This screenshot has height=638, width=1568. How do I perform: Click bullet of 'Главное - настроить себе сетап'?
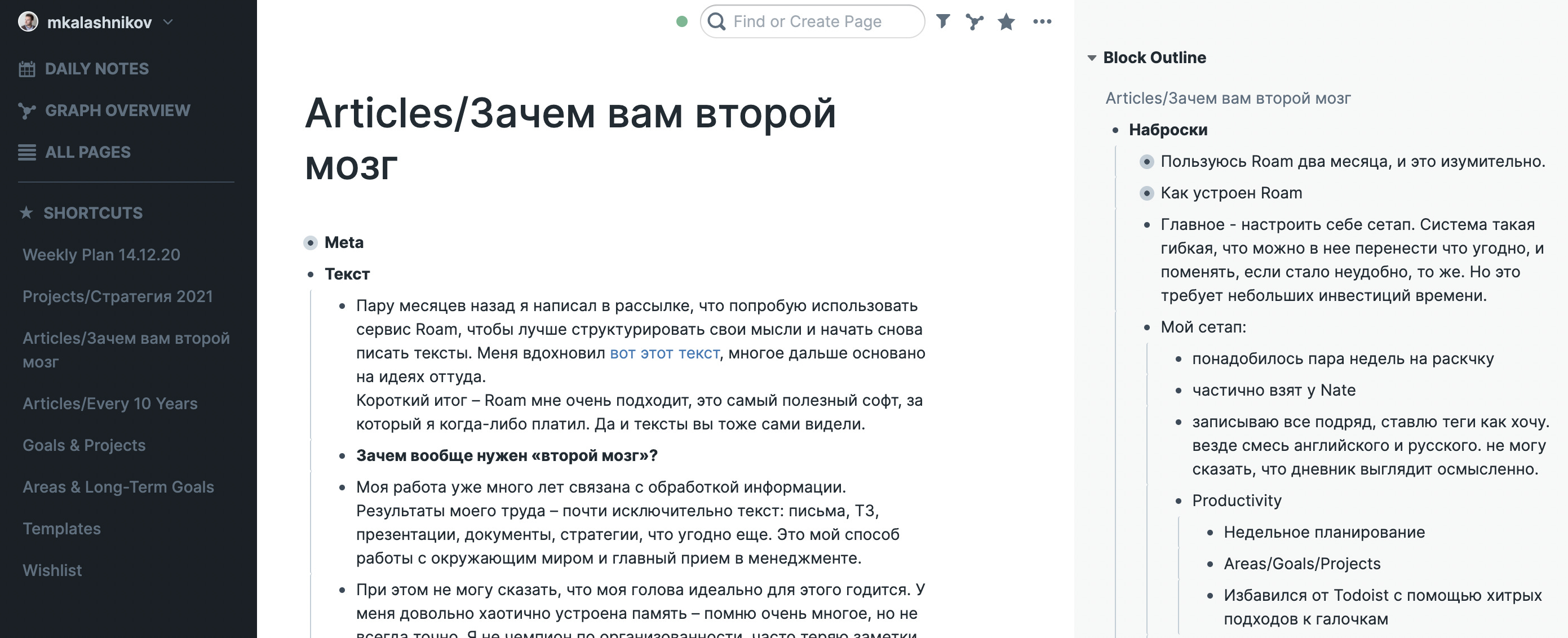pos(1147,225)
